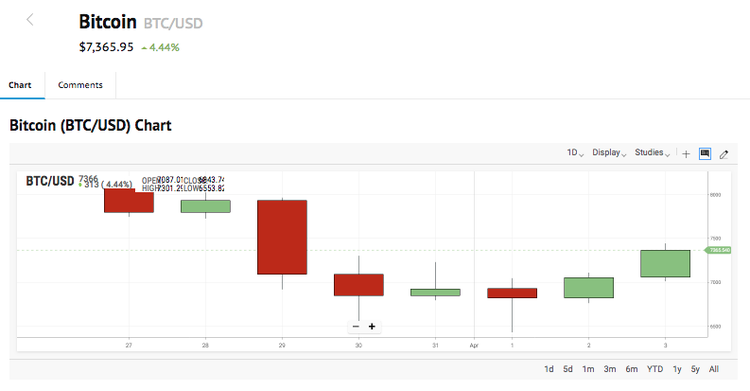Toggle the chart info tooltip icon
The height and width of the screenshot is (391, 750).
[705, 154]
